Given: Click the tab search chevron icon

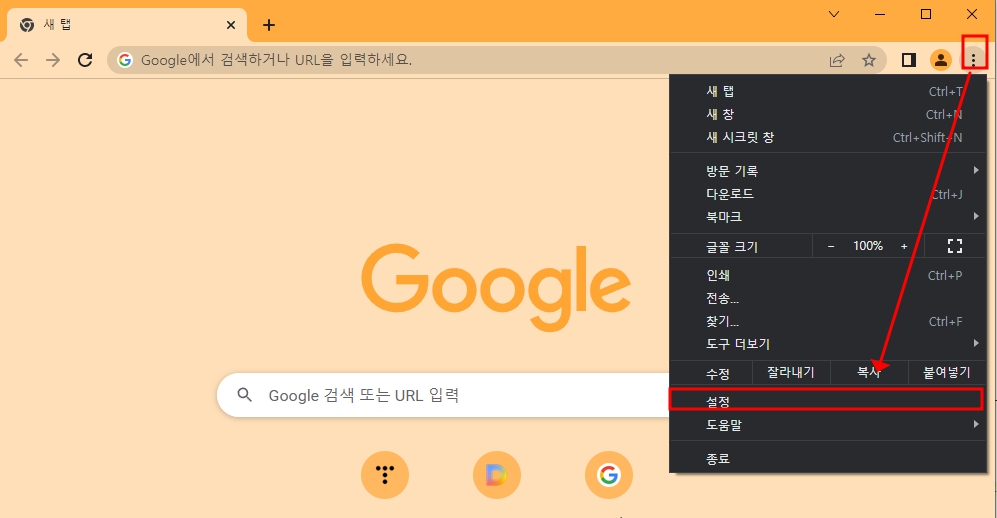Looking at the screenshot, I should click(x=834, y=14).
